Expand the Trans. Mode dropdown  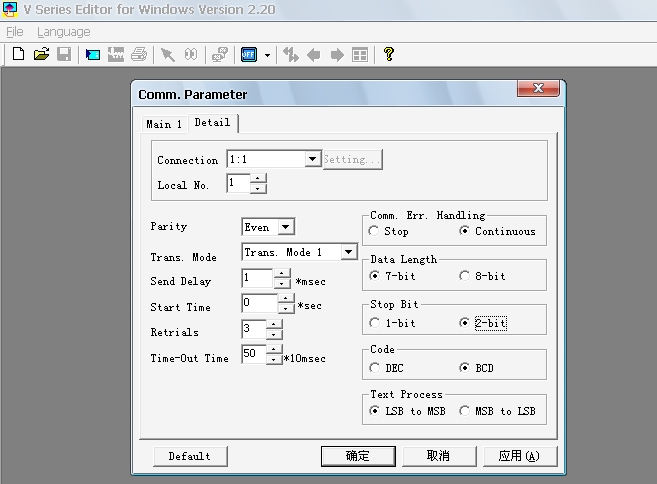(348, 253)
